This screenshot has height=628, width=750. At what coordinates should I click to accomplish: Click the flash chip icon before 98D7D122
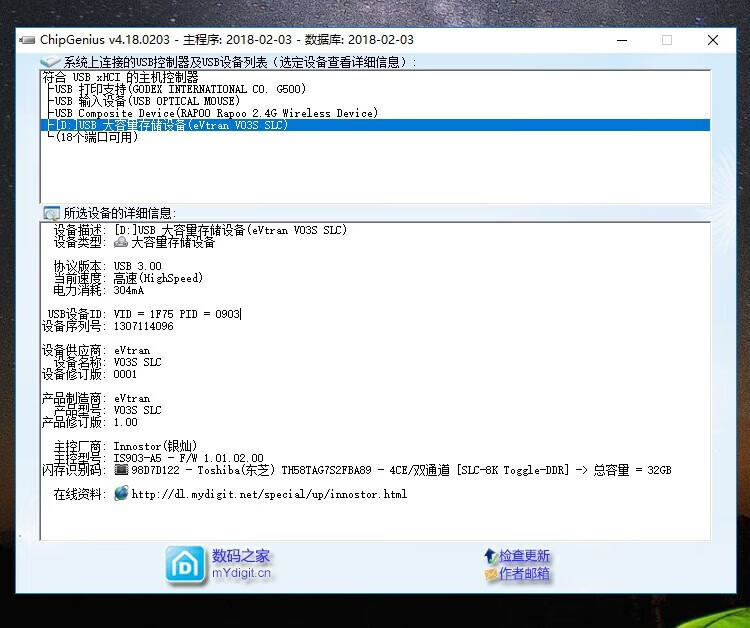click(121, 470)
